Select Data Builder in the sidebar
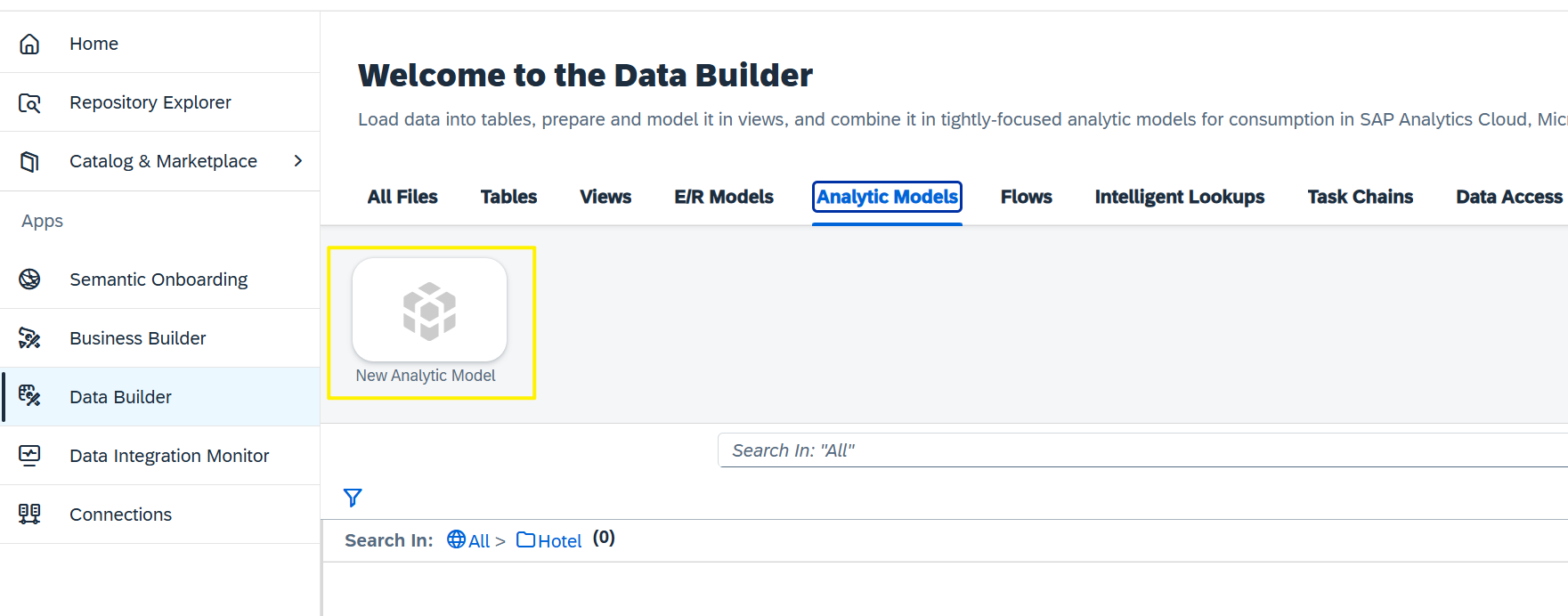The image size is (1568, 616). pos(160,397)
